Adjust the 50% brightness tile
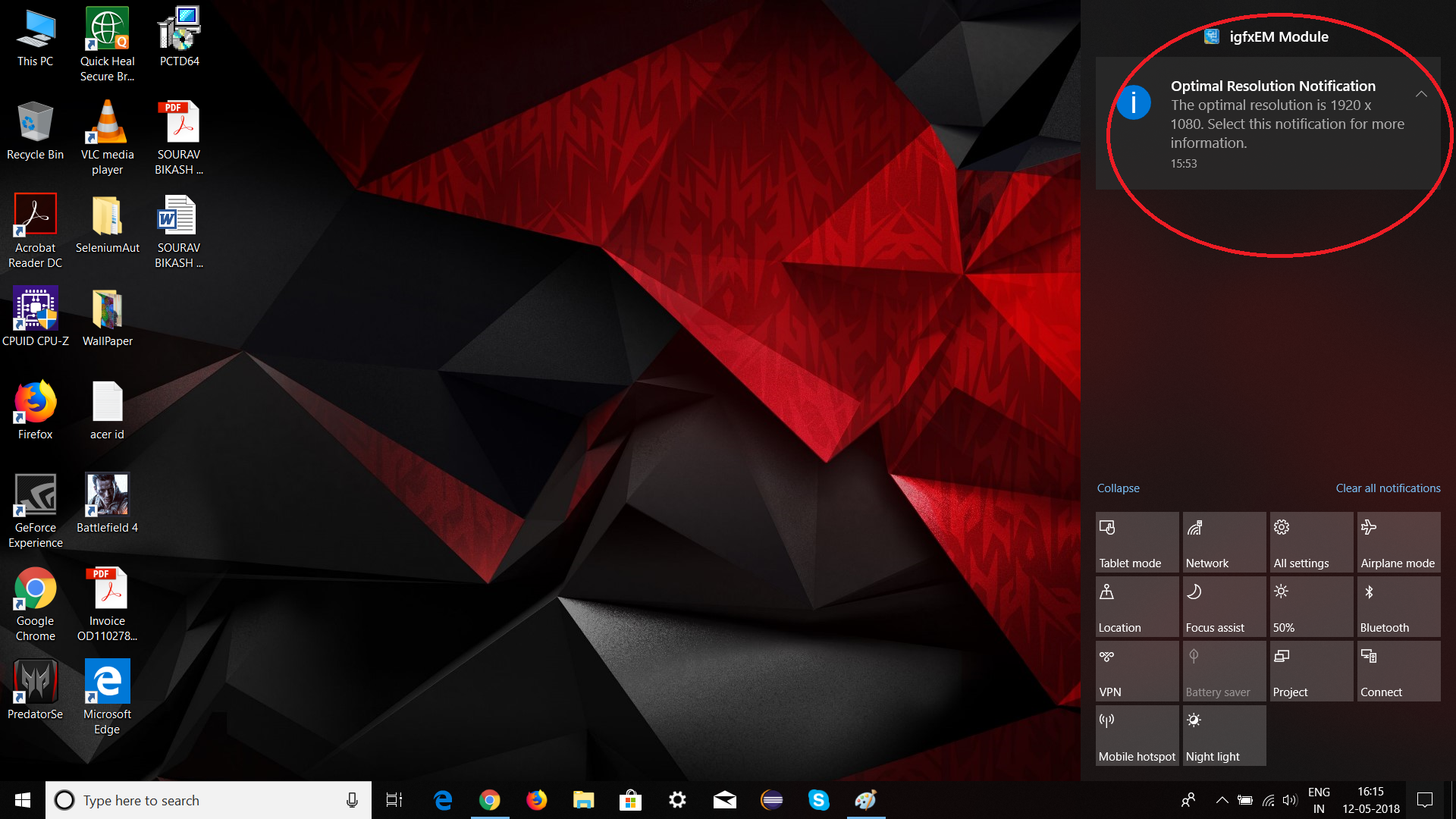1456x819 pixels. pos(1310,607)
